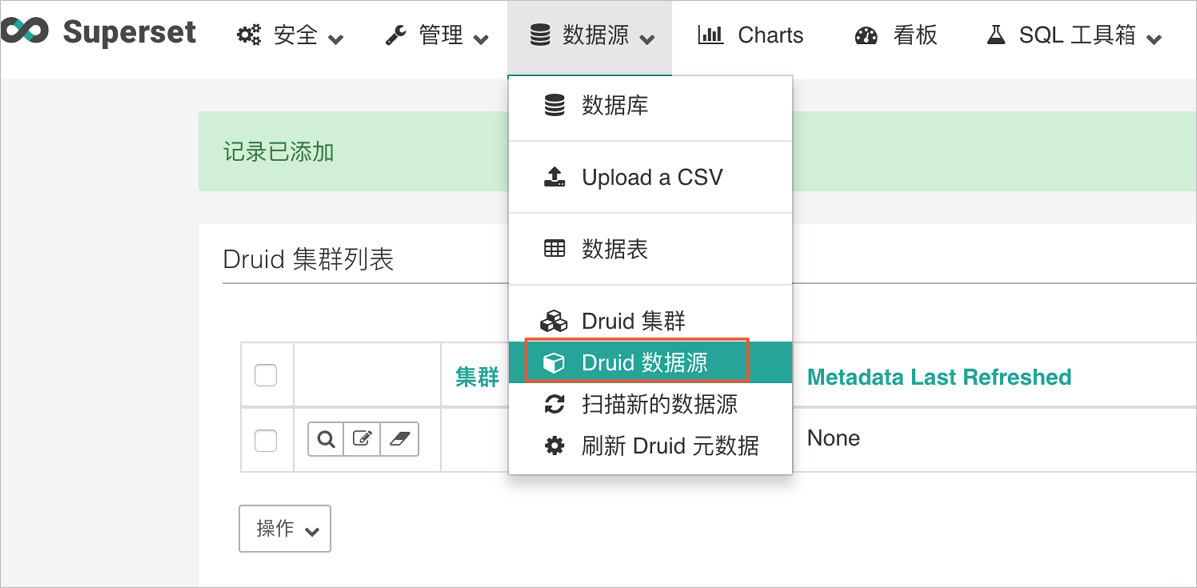Expand the SQL 工具箱 dropdown
The image size is (1197, 588).
coord(1073,35)
